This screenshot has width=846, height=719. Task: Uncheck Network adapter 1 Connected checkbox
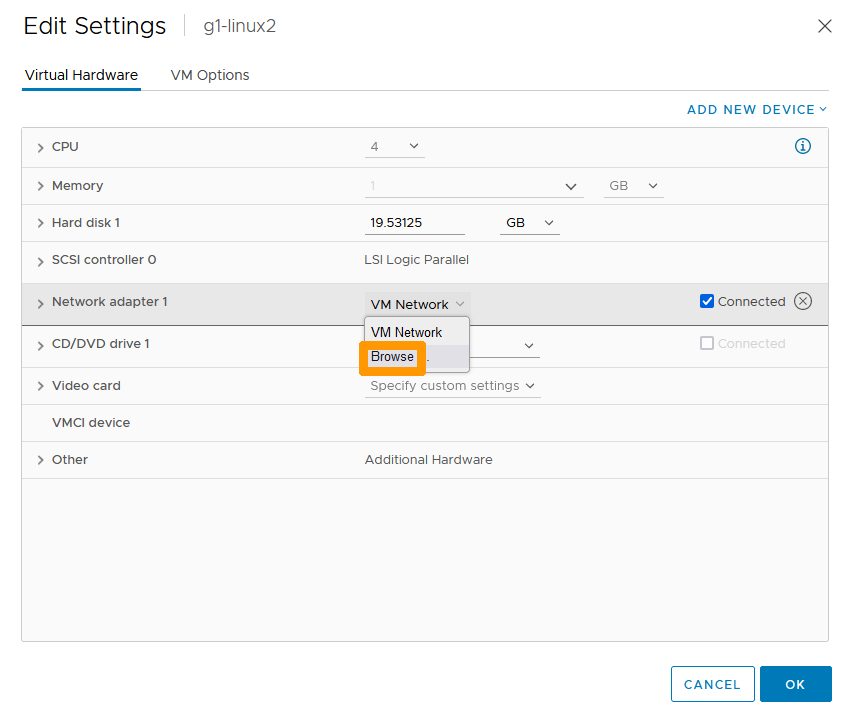tap(707, 301)
